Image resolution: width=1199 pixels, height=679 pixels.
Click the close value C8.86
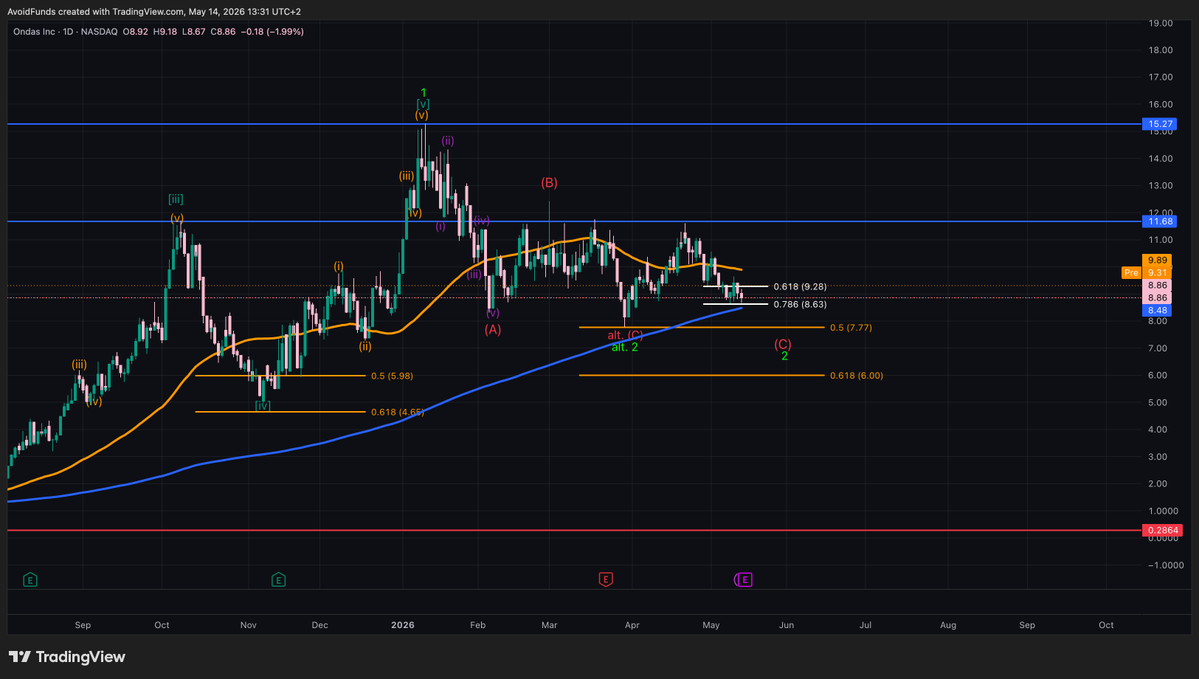[223, 32]
